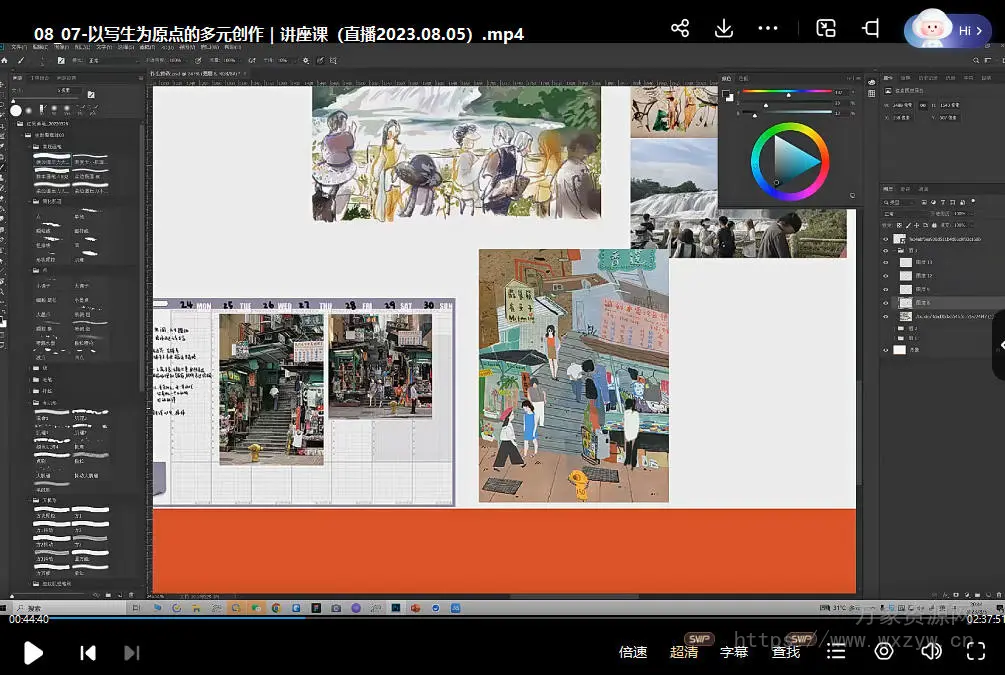1005x675 pixels.
Task: Click the play button to resume video
Action: pyautogui.click(x=33, y=653)
